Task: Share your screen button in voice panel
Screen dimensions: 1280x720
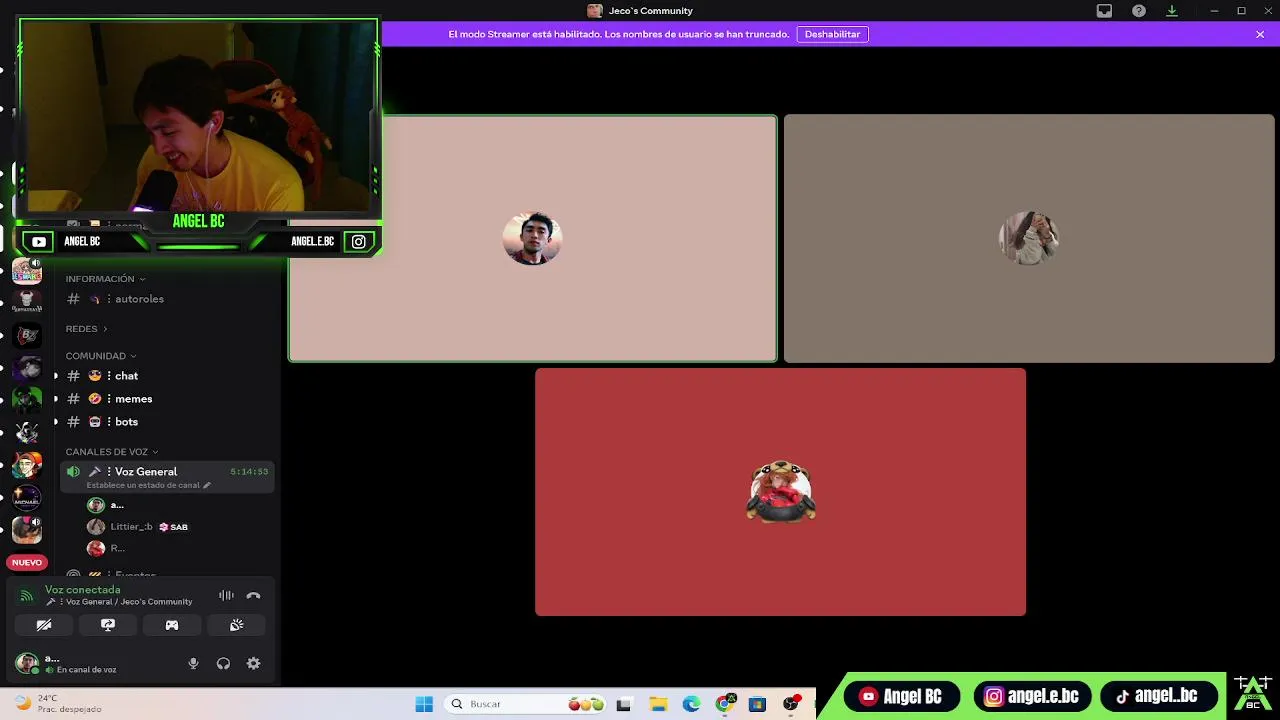Action: point(108,625)
